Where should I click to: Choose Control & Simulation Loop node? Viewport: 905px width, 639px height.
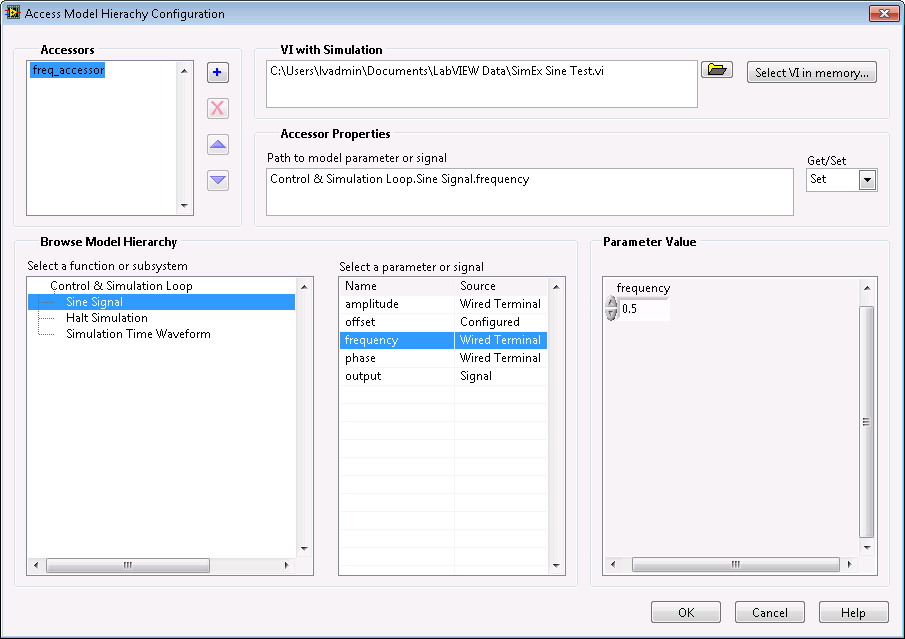click(121, 286)
